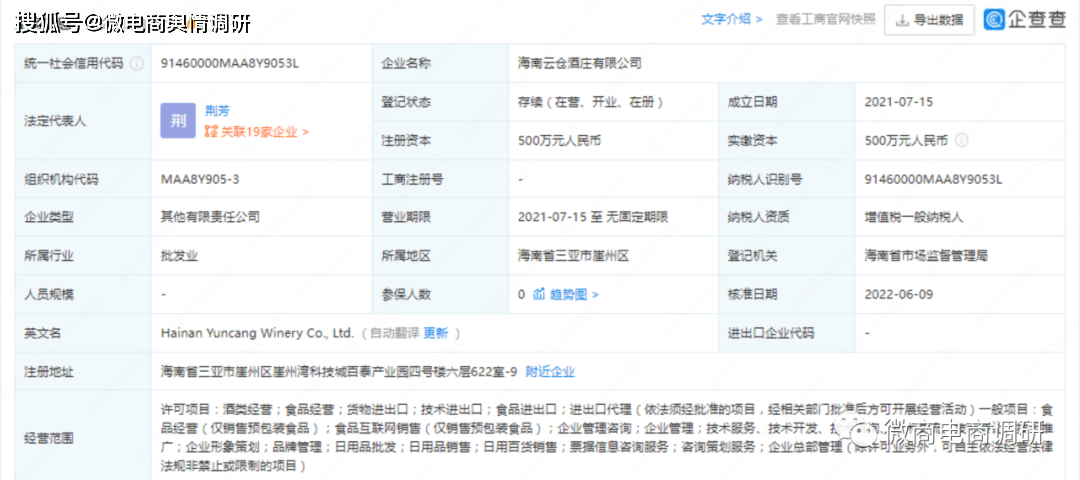Expand 关联19家企业 related companies
Image resolution: width=1080 pixels, height=480 pixels.
click(x=257, y=132)
